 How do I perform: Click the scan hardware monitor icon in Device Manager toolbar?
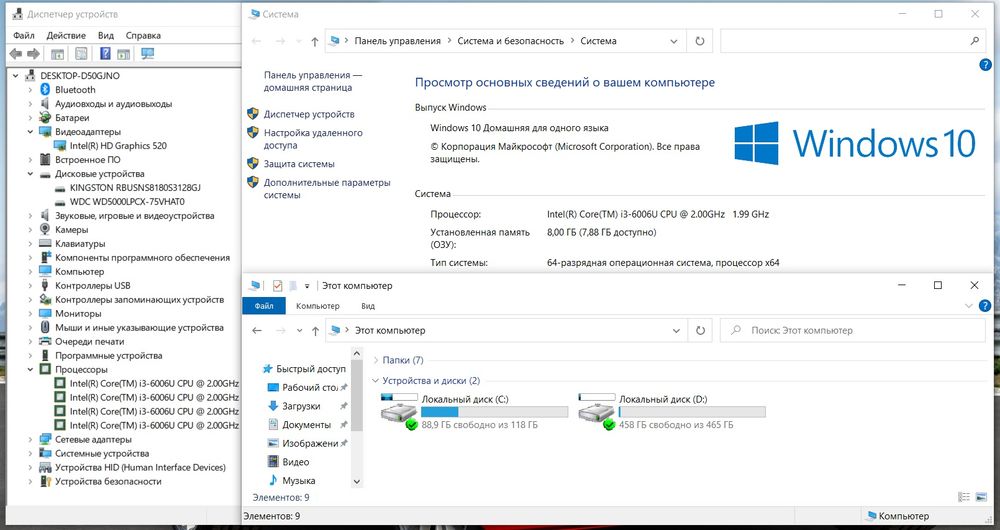148,54
